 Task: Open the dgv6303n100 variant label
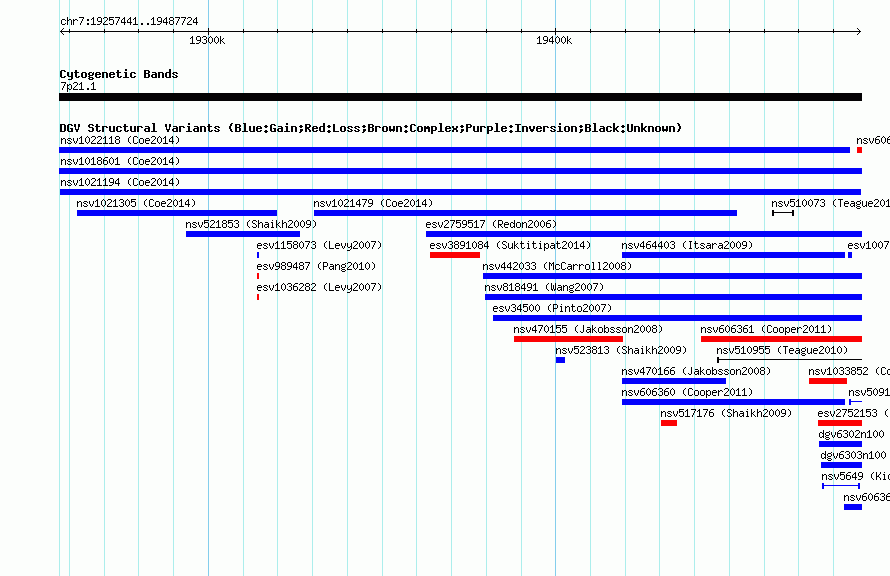pos(853,455)
